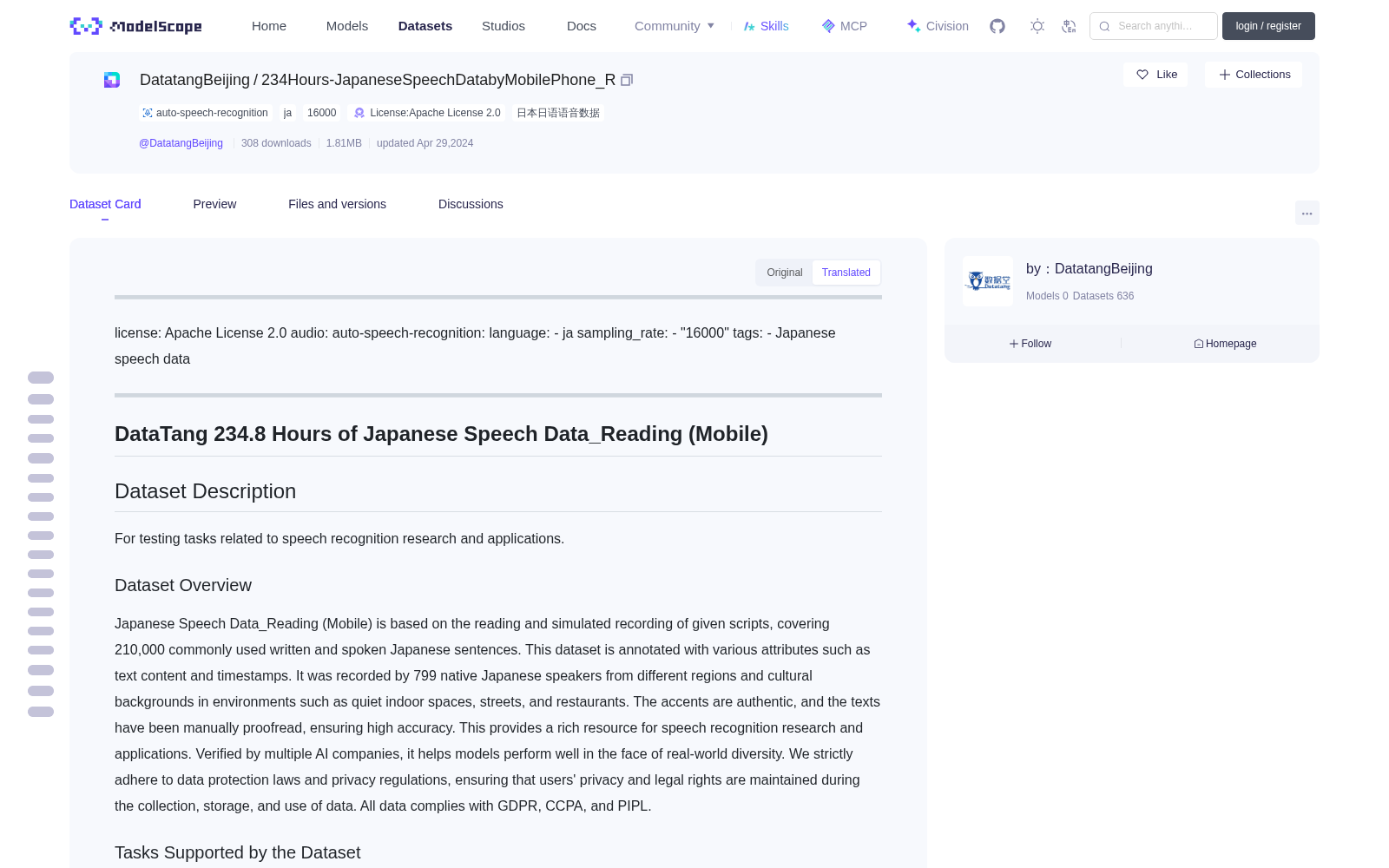
Task: Copy the dataset name with the copy icon
Action: (627, 80)
